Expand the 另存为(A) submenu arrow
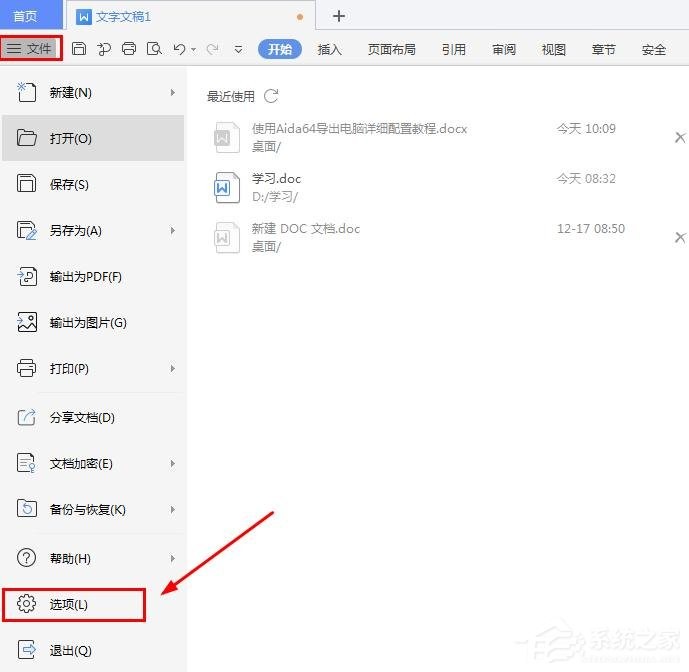Image resolution: width=689 pixels, height=672 pixels. click(x=173, y=230)
